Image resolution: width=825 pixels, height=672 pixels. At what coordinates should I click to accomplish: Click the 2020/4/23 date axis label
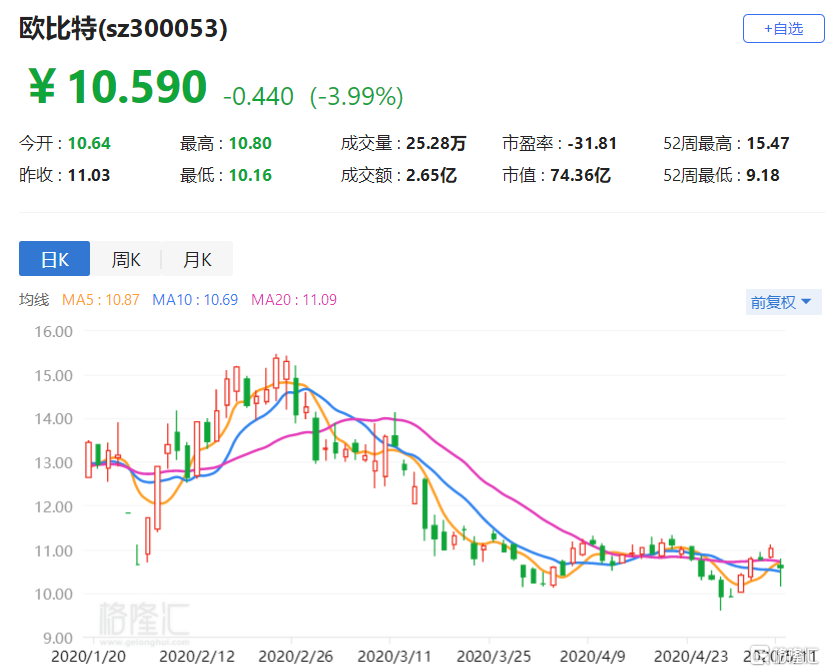(691, 657)
